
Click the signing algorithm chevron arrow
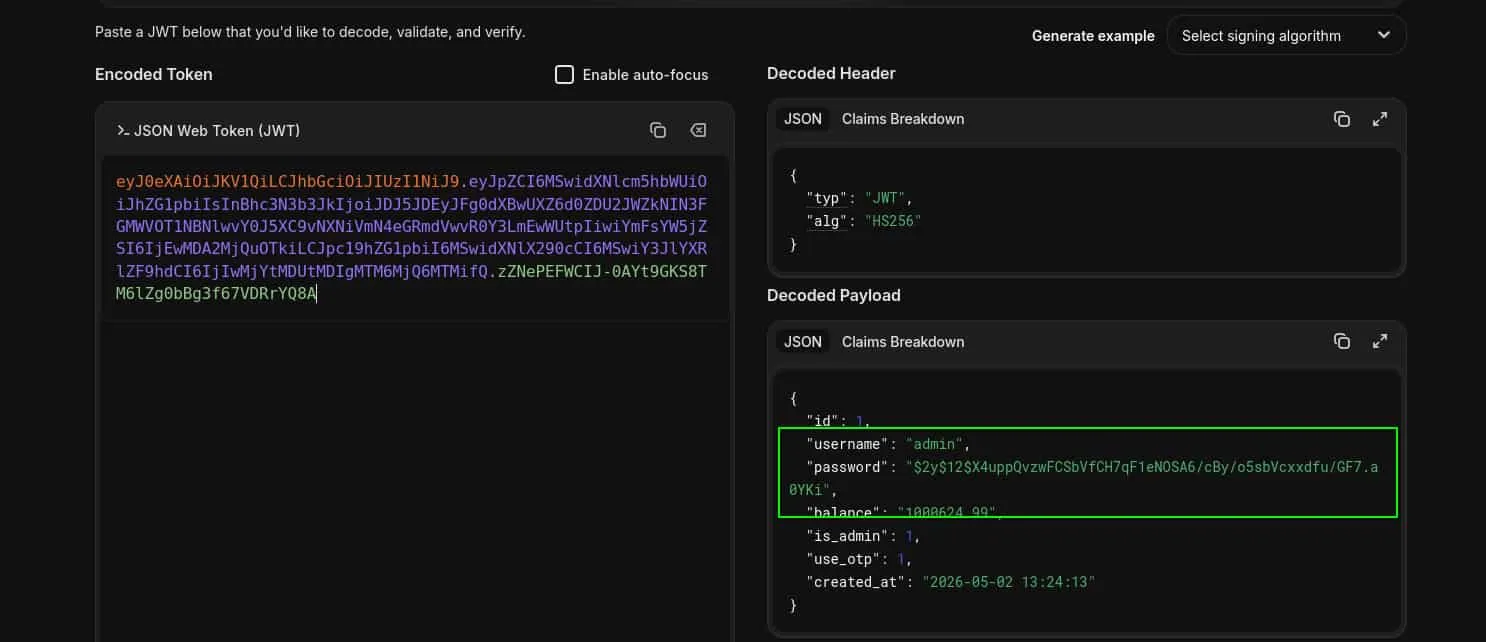1384,35
